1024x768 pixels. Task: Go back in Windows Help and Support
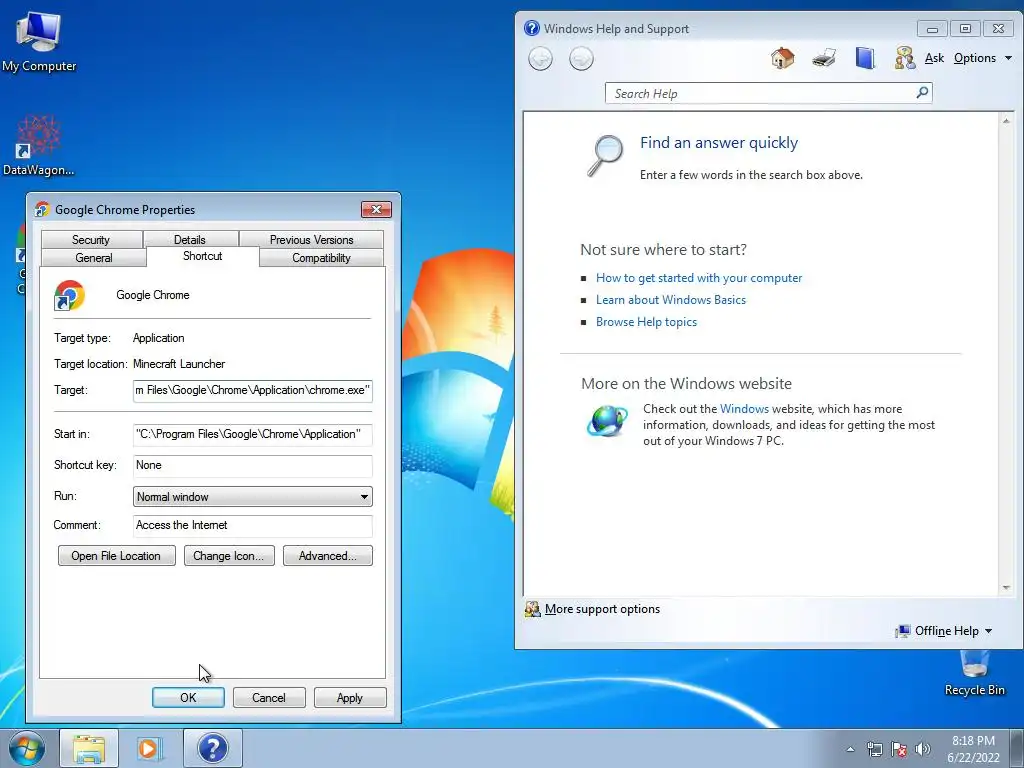pos(540,59)
